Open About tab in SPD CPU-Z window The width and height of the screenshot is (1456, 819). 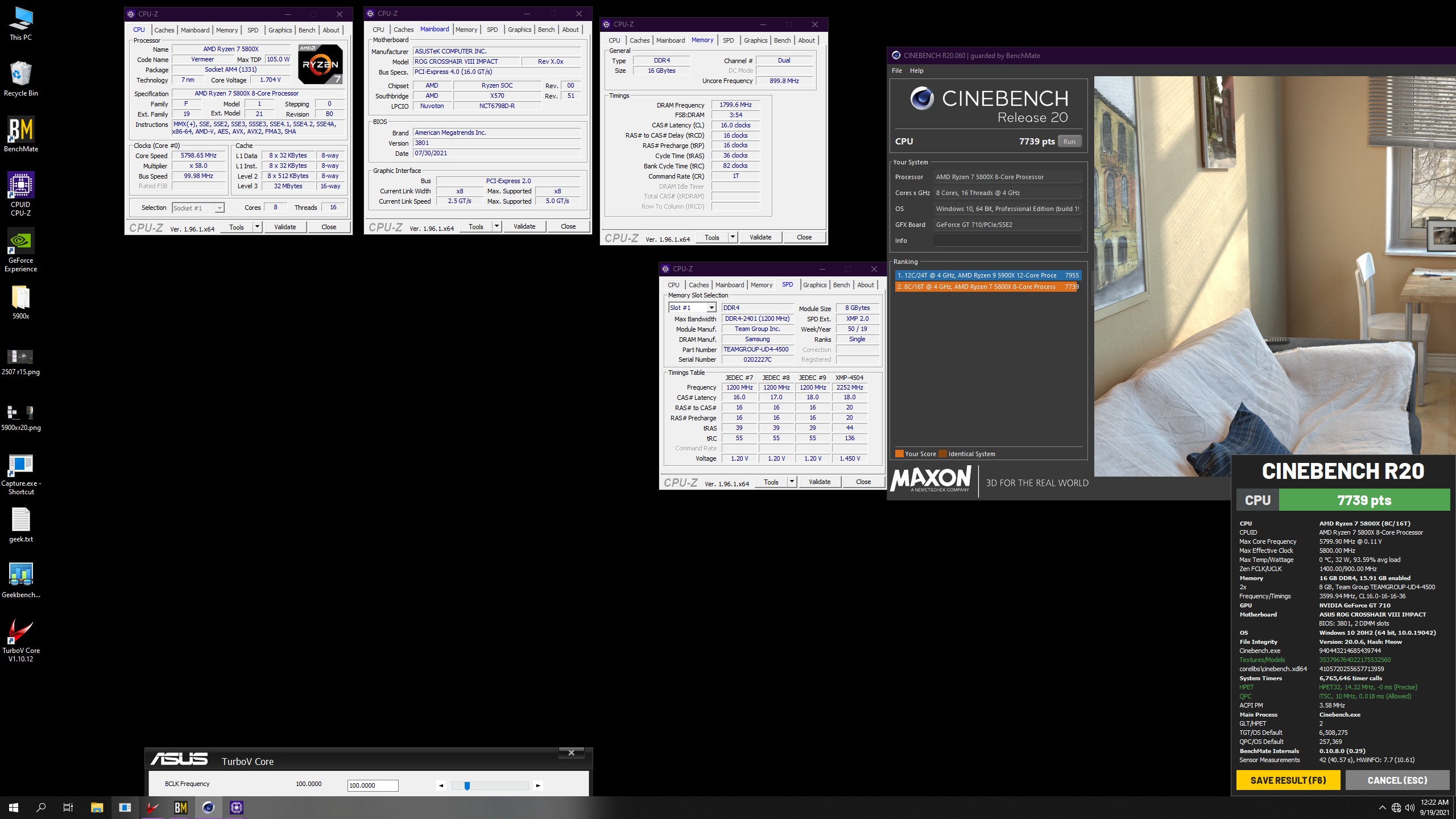[x=866, y=285]
